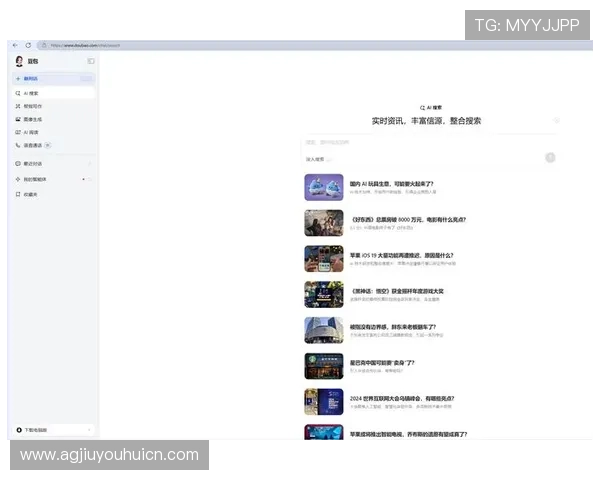Open the 胖东来 news building thumbnail
Viewport: 600px width, 480px height.
pyautogui.click(x=324, y=330)
